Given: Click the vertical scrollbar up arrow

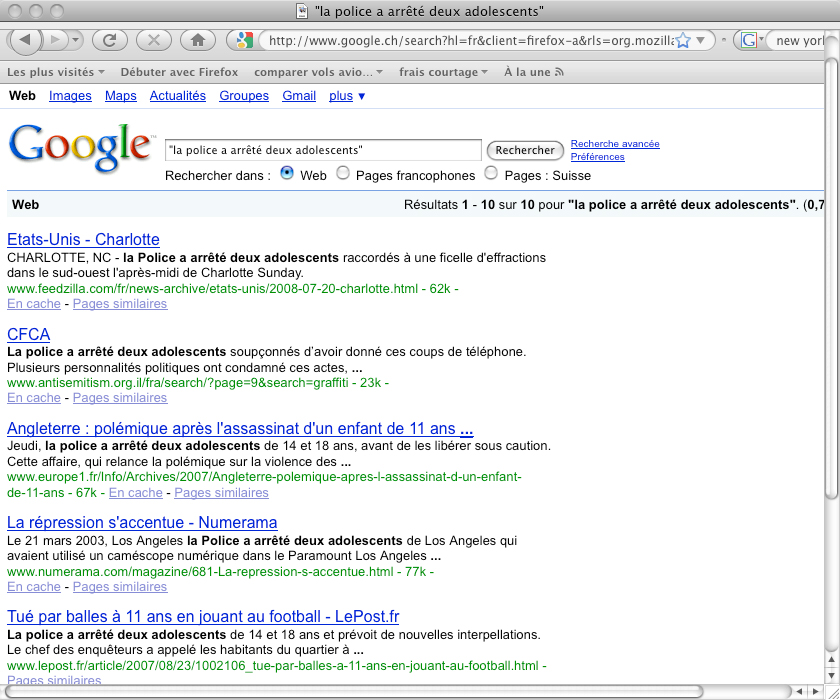Looking at the screenshot, I should coord(831,660).
